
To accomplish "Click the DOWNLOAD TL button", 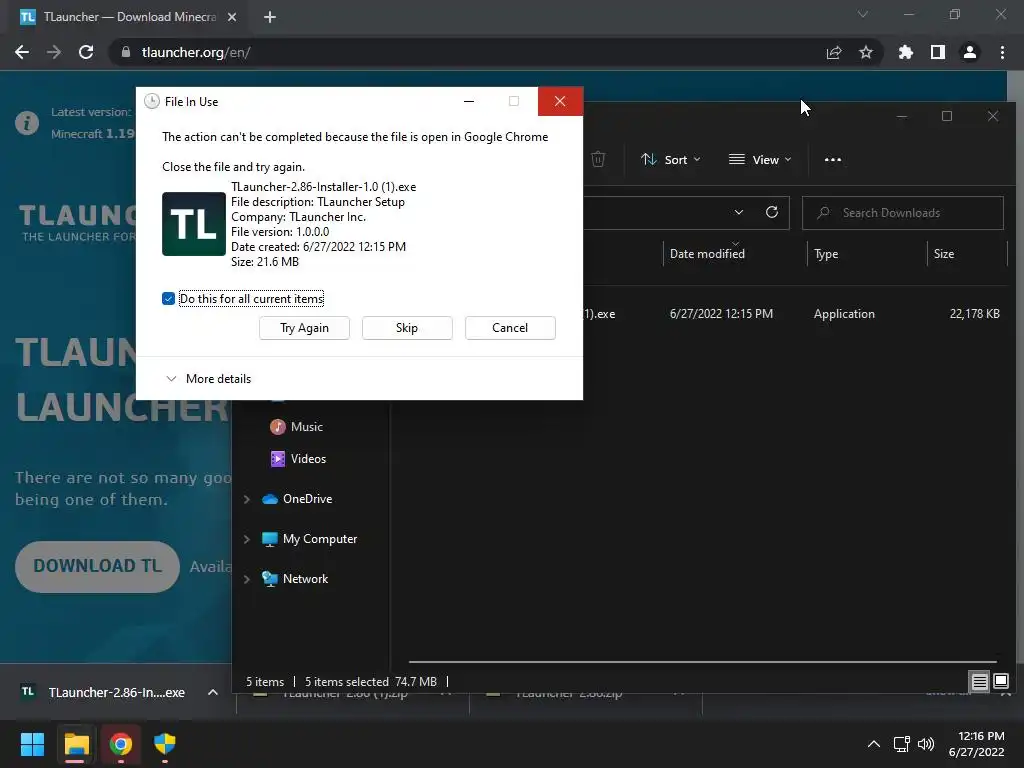I will [x=97, y=566].
